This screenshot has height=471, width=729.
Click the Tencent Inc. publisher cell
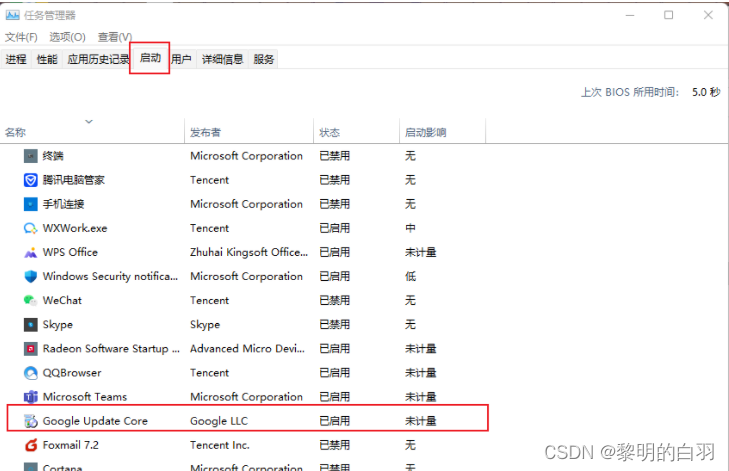pyautogui.click(x=220, y=445)
